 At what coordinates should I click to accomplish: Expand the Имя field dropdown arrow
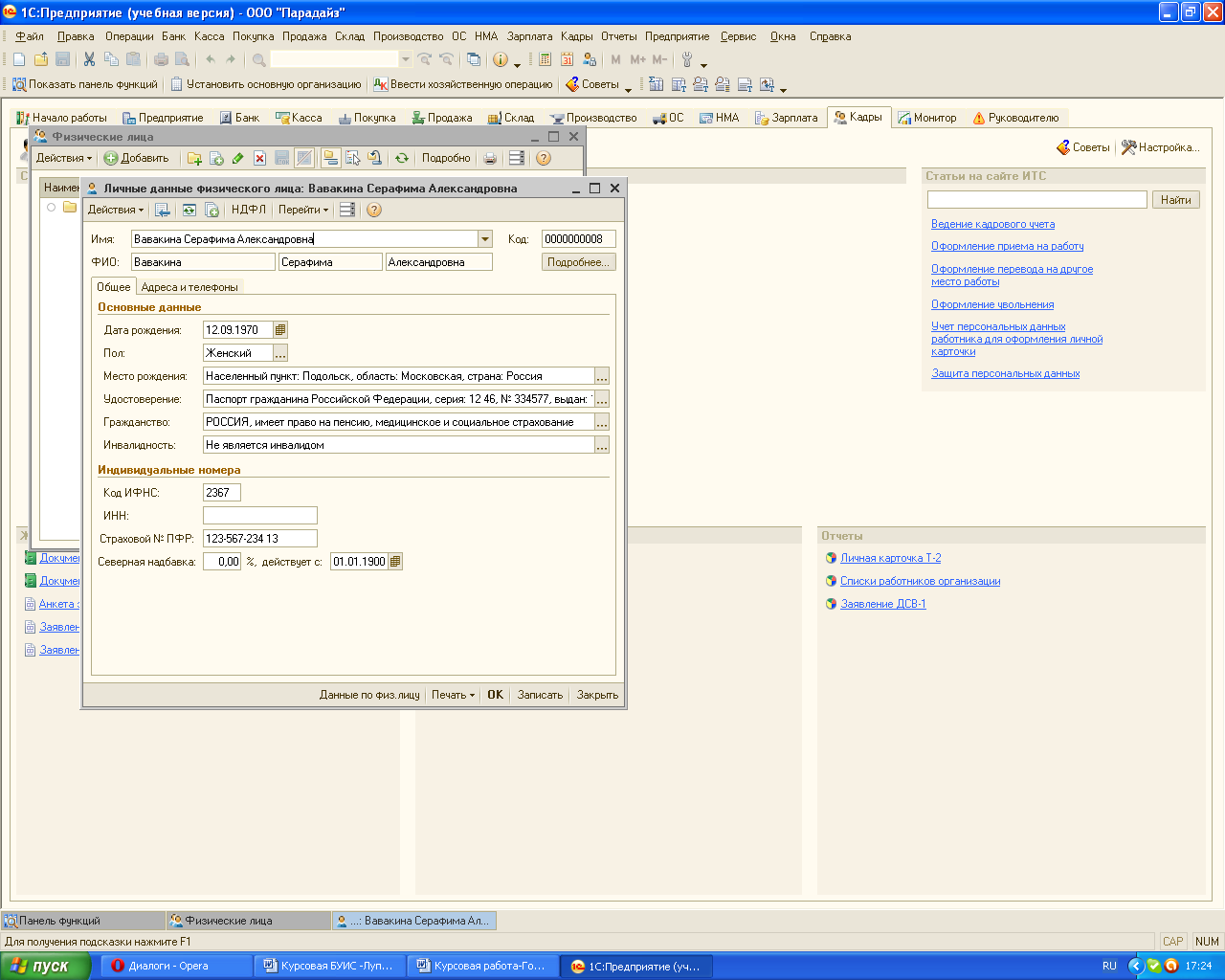coord(485,239)
